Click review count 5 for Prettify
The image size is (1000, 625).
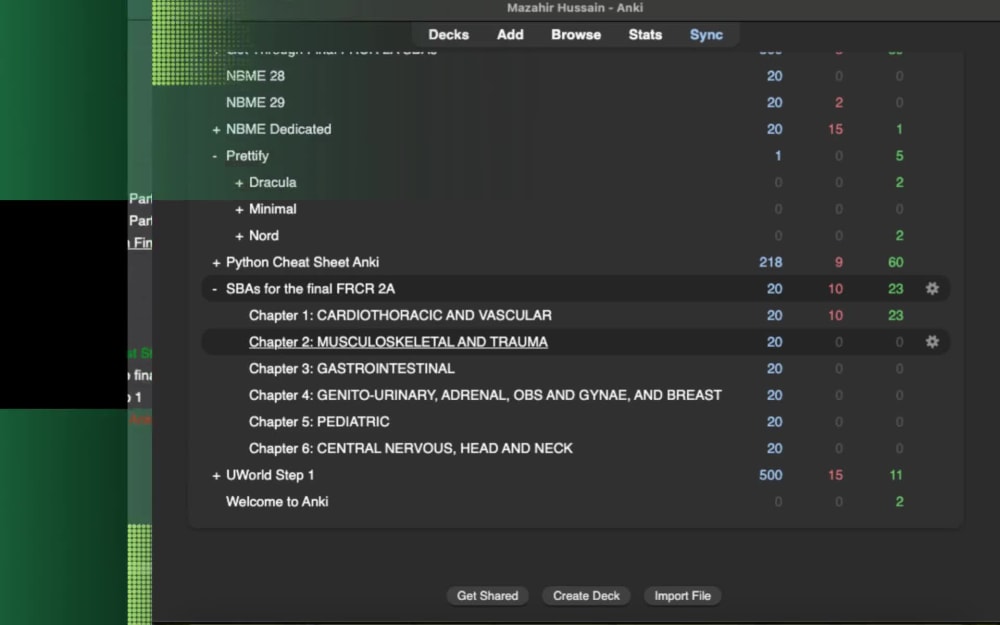pyautogui.click(x=899, y=156)
